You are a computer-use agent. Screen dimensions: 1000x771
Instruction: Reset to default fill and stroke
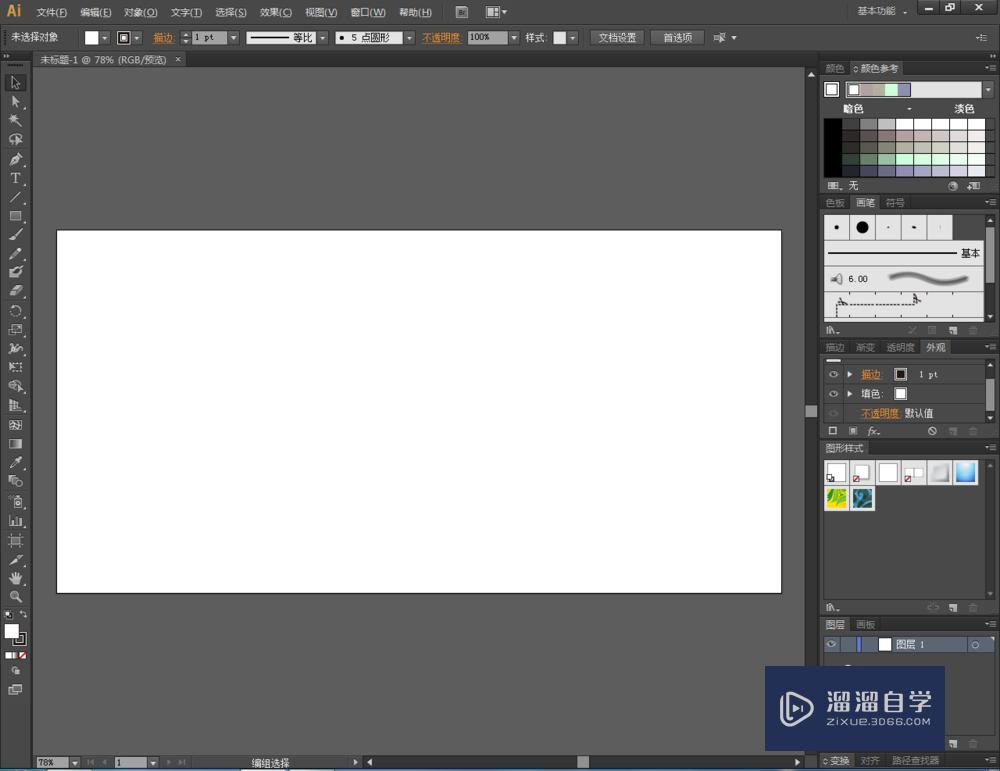click(8, 615)
